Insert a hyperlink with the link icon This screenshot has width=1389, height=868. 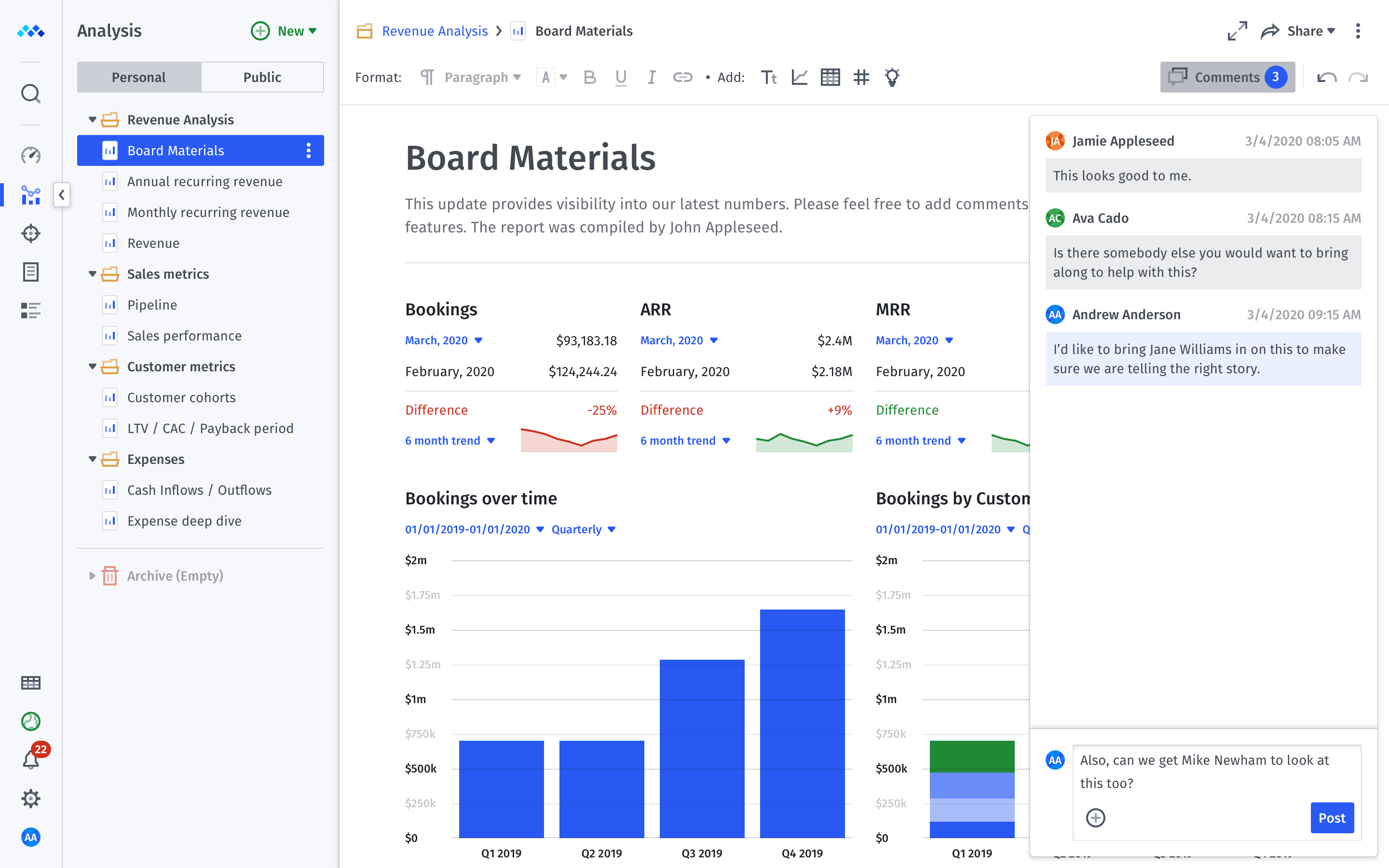[x=682, y=77]
